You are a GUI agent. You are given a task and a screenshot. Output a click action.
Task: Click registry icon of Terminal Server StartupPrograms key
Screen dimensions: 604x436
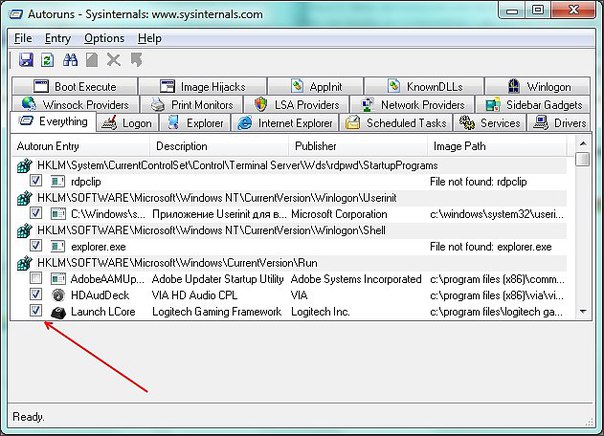(24, 166)
